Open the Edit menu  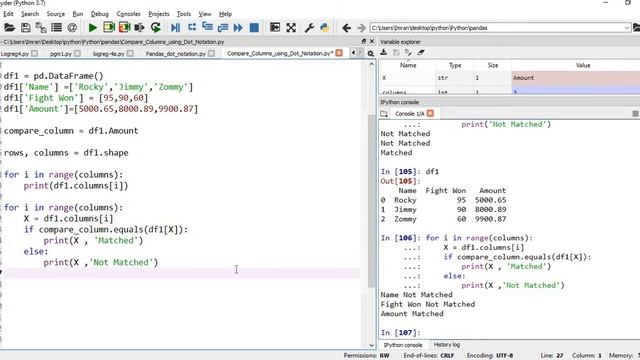[8, 14]
